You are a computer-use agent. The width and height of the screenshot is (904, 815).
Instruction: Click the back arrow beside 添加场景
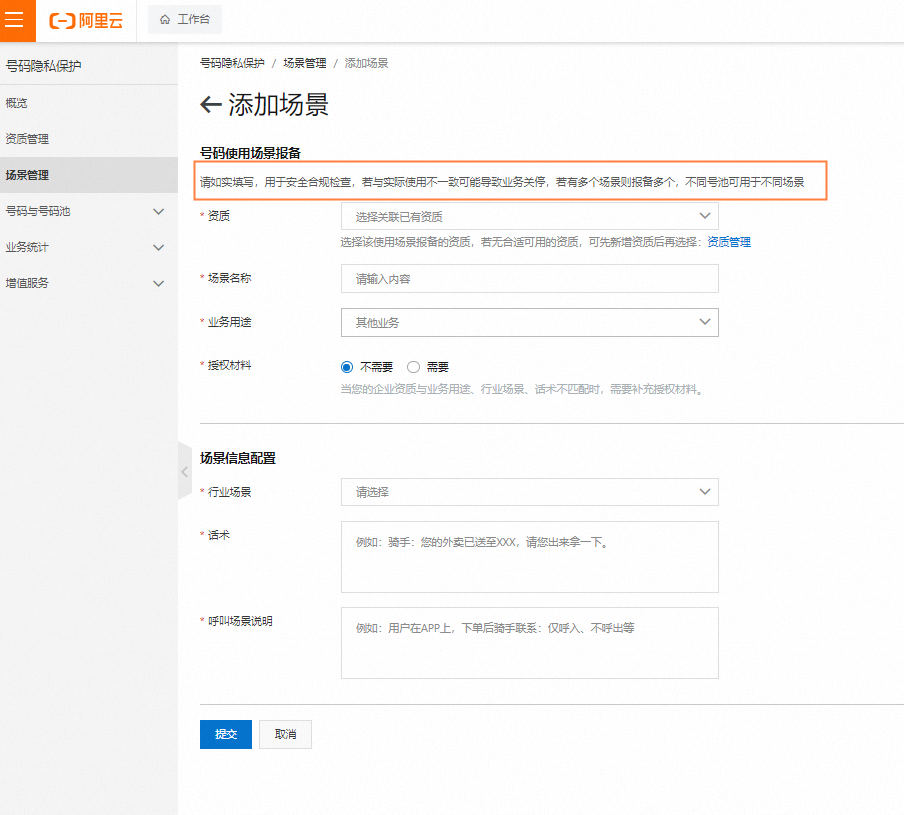point(210,105)
